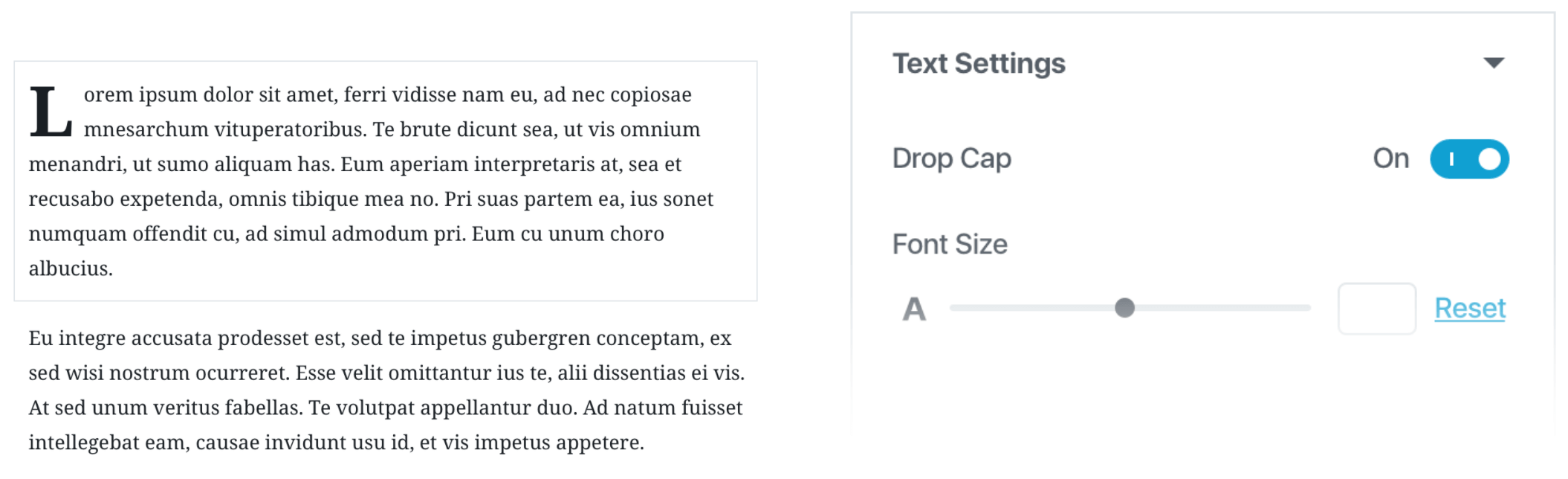The image size is (1568, 479).
Task: Click the Text Settings title
Action: (979, 63)
